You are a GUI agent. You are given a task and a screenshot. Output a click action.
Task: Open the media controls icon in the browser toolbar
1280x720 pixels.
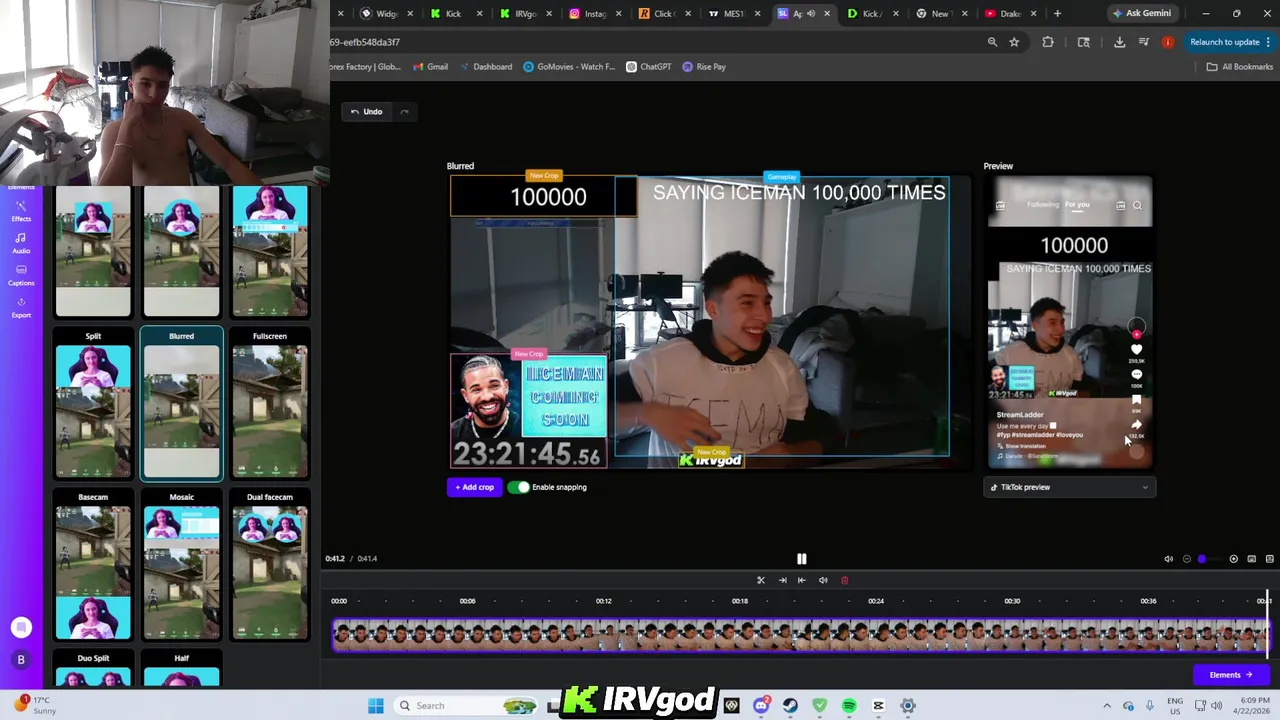coord(1143,42)
